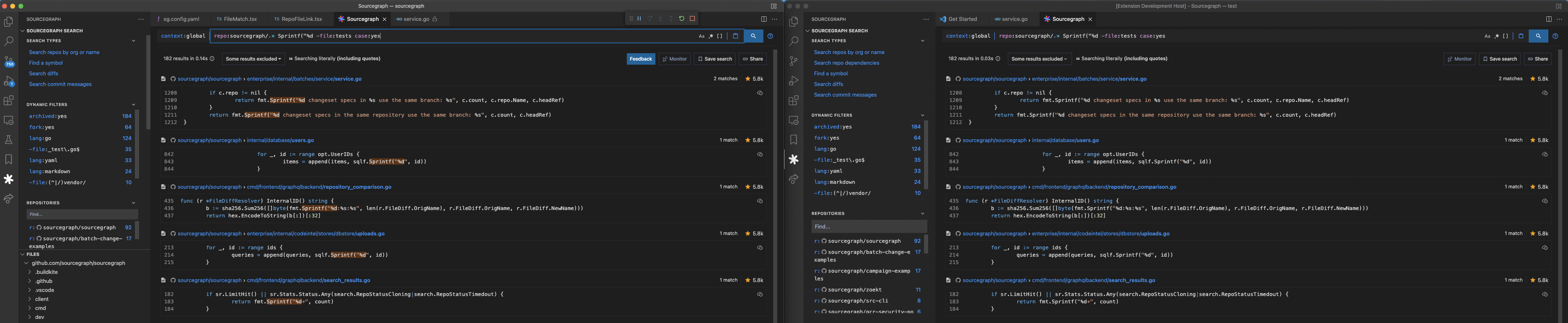1568x323 pixels.
Task: Collapse Repositories section in left sidebar
Action: [x=133, y=203]
